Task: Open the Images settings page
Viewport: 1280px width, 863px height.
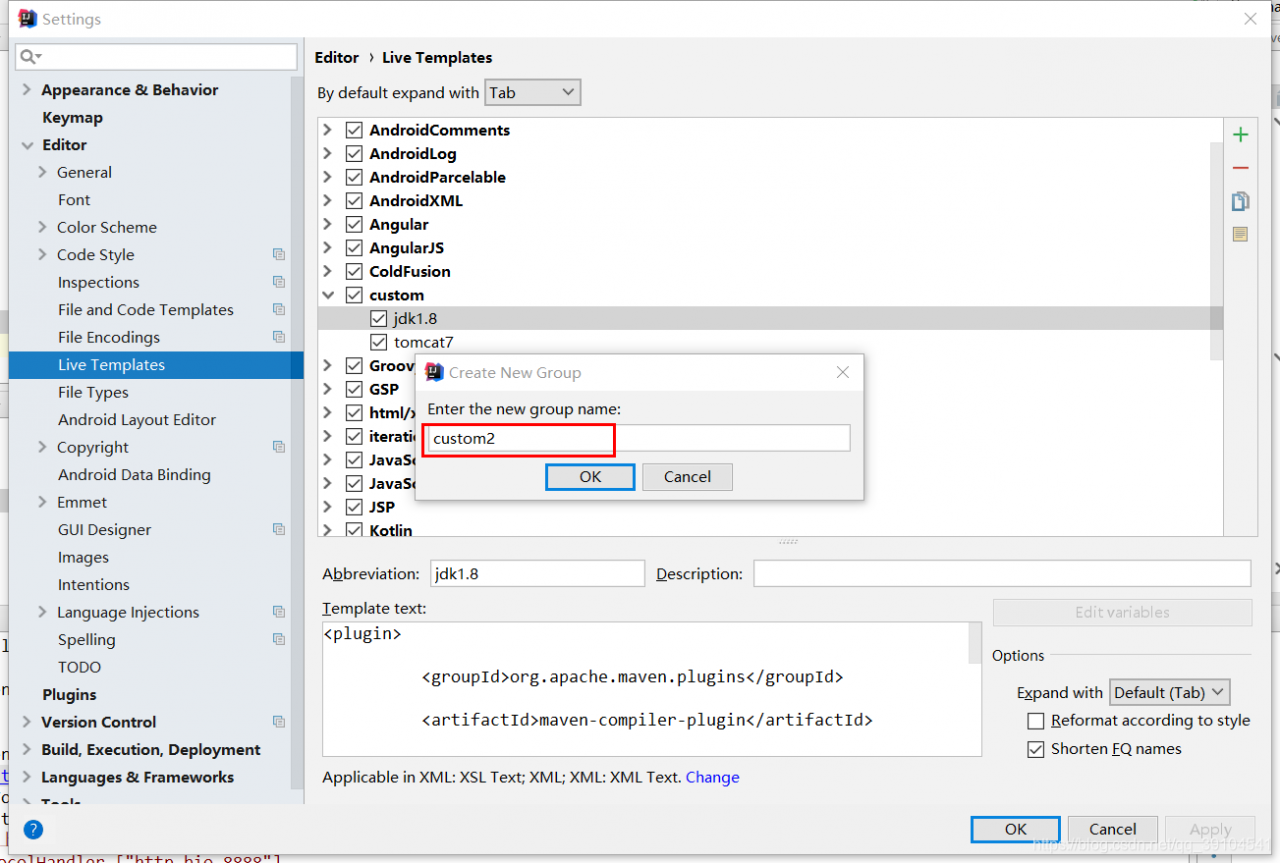Action: (x=83, y=557)
